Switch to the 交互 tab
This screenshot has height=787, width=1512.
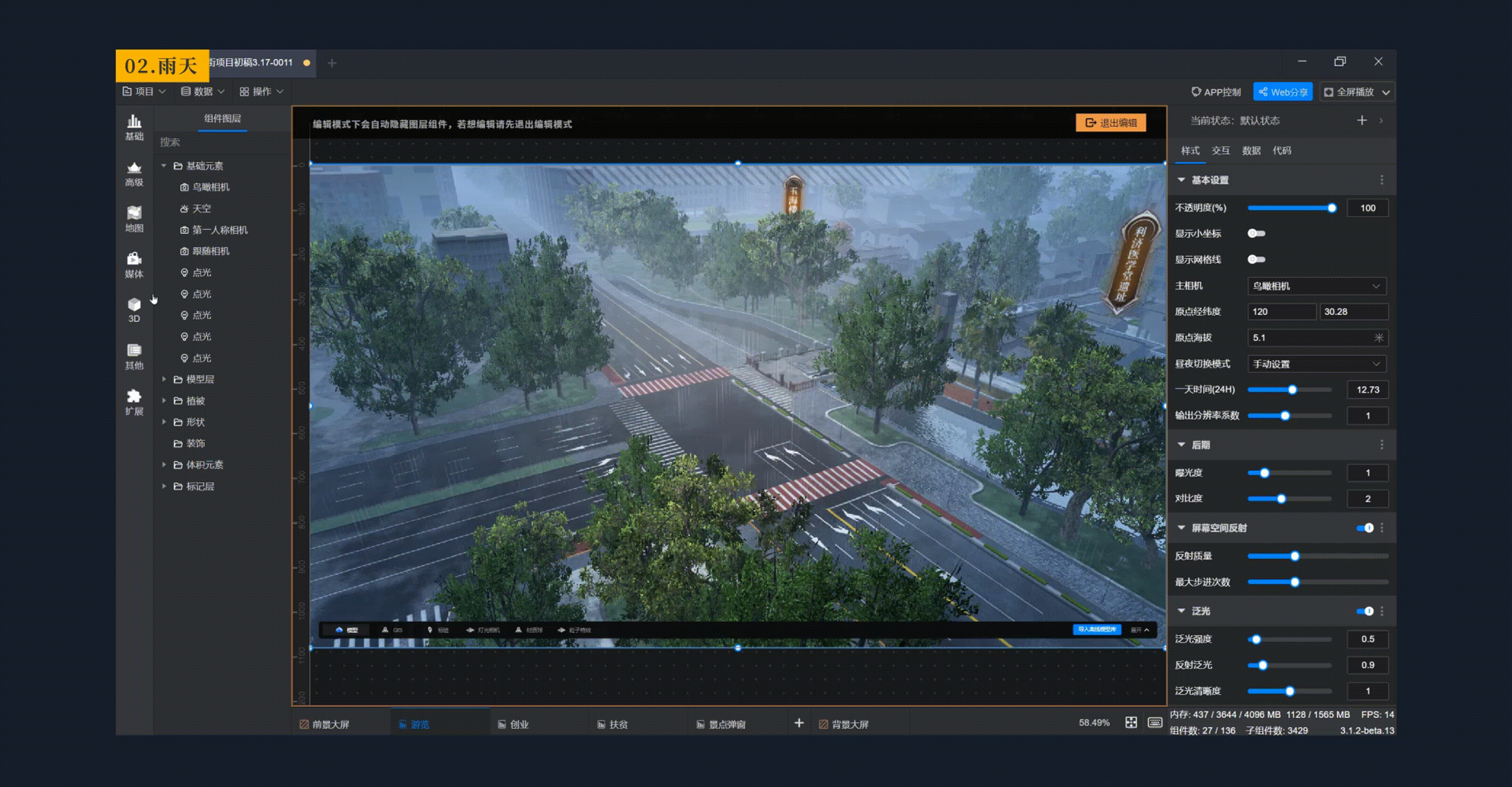coord(1220,151)
